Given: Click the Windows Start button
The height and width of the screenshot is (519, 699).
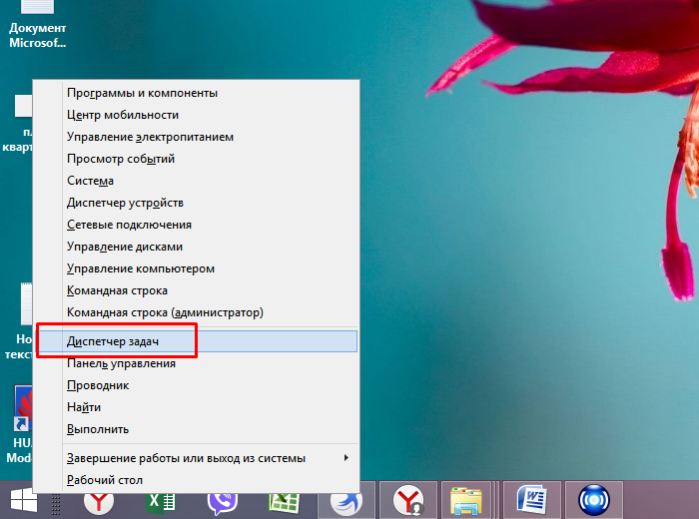Looking at the screenshot, I should (23, 500).
